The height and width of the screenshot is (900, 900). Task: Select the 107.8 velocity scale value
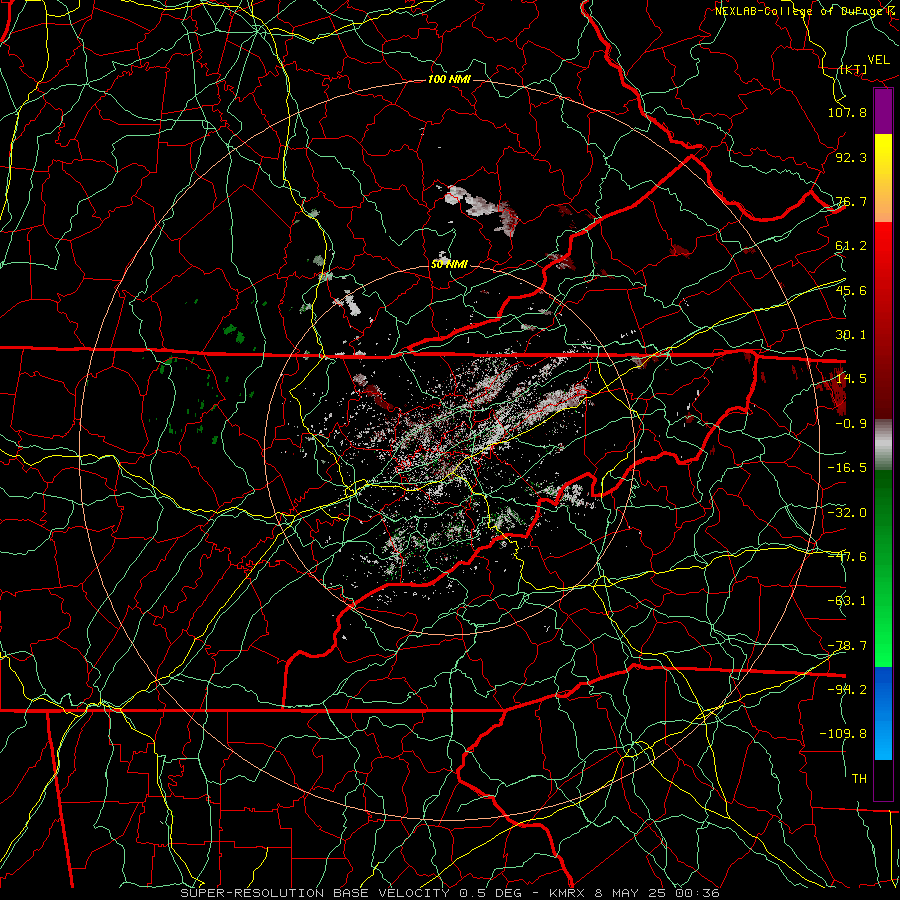click(847, 112)
